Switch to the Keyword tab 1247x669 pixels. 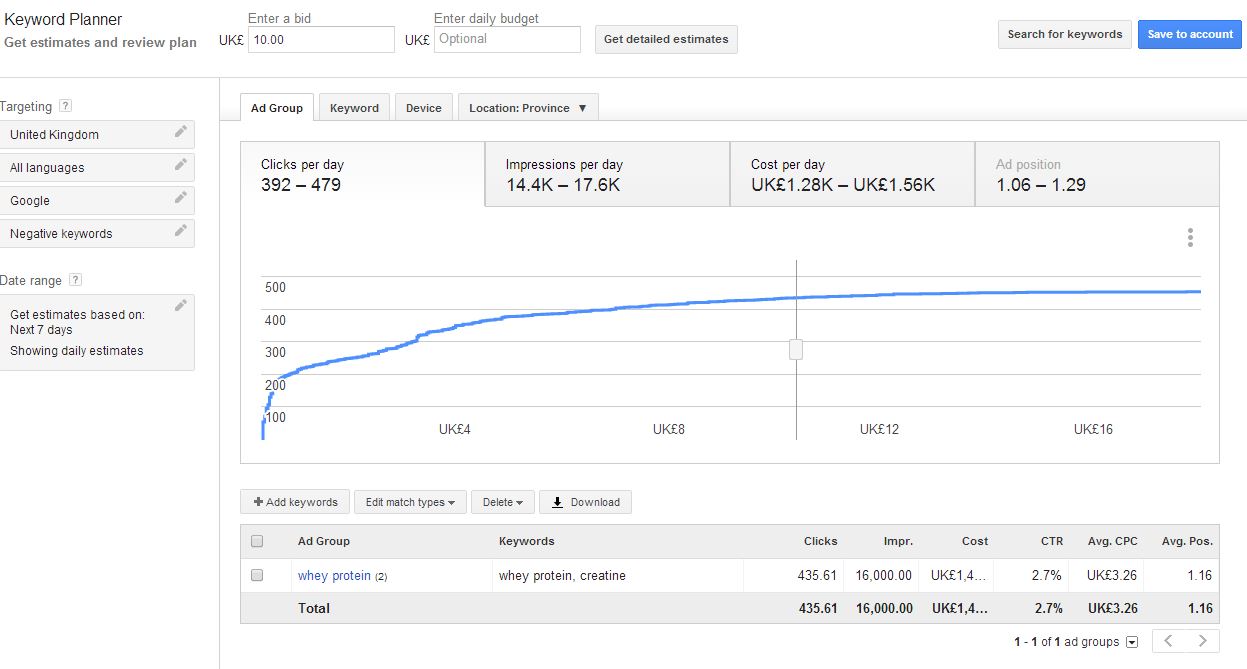click(354, 108)
